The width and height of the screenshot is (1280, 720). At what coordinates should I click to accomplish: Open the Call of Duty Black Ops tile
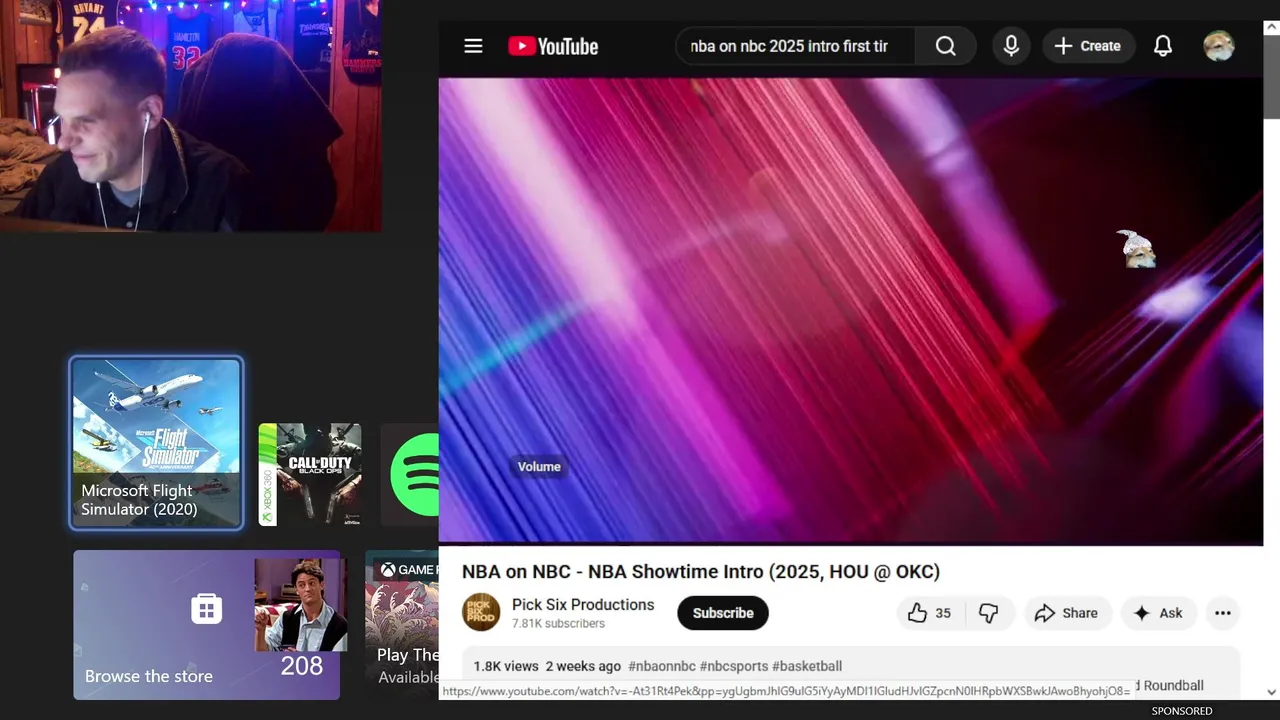pyautogui.click(x=310, y=475)
